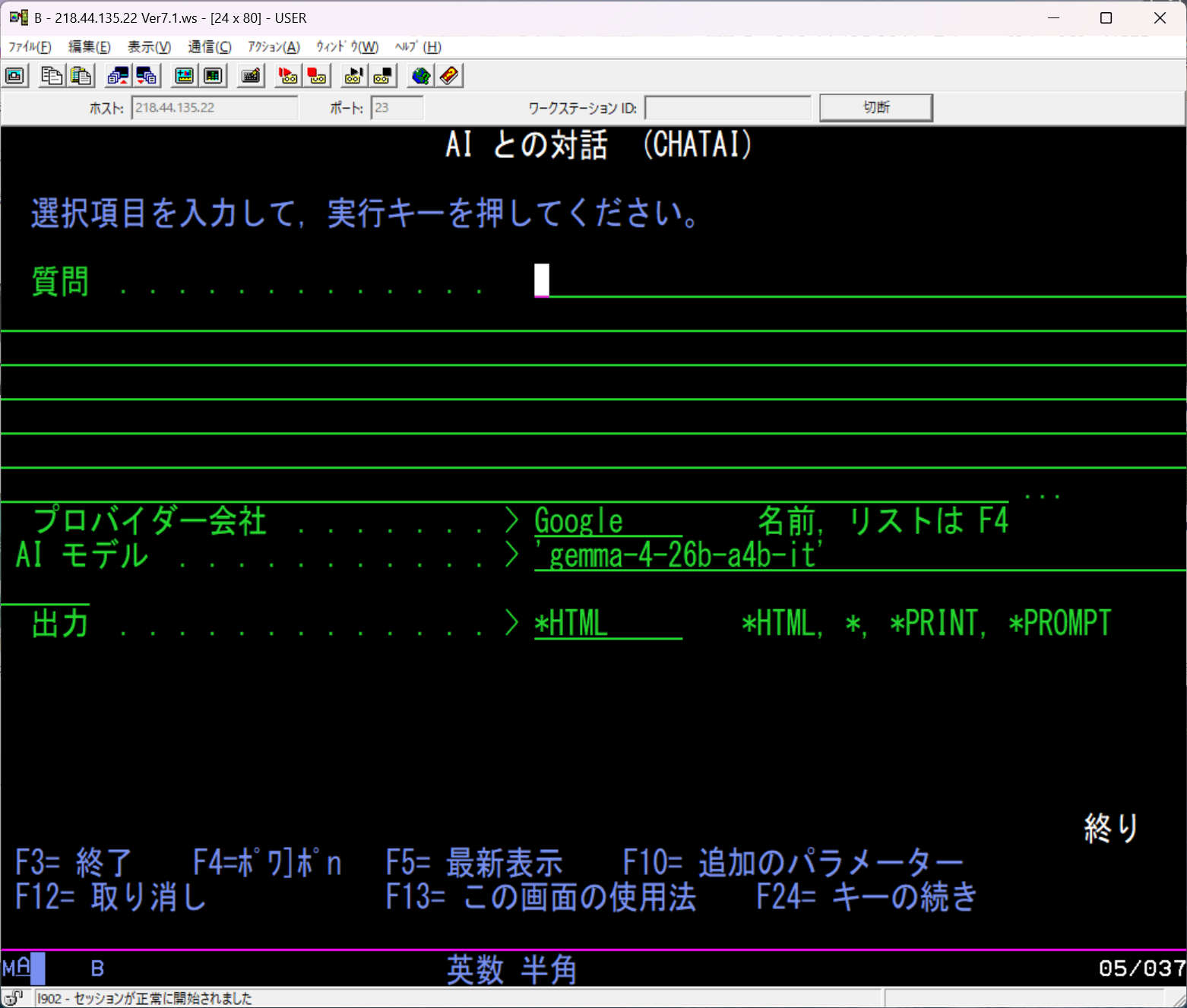
Task: Click F13= この画面の使用法 key label
Action: (x=541, y=897)
